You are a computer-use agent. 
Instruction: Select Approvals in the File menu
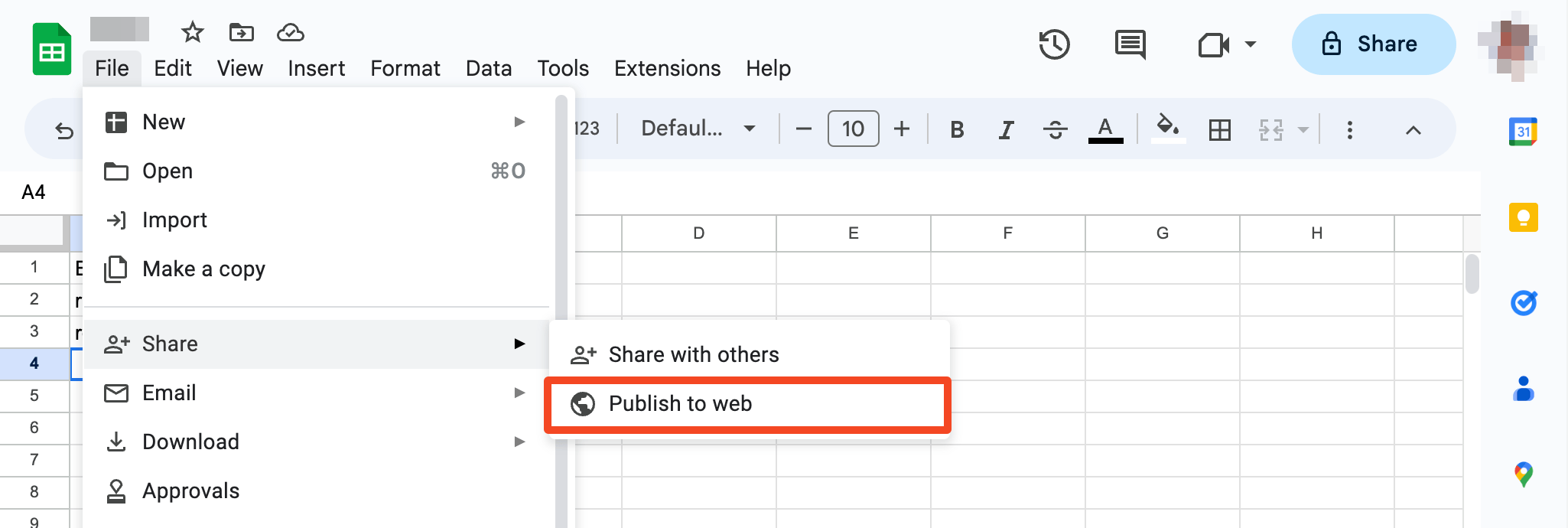pyautogui.click(x=316, y=491)
